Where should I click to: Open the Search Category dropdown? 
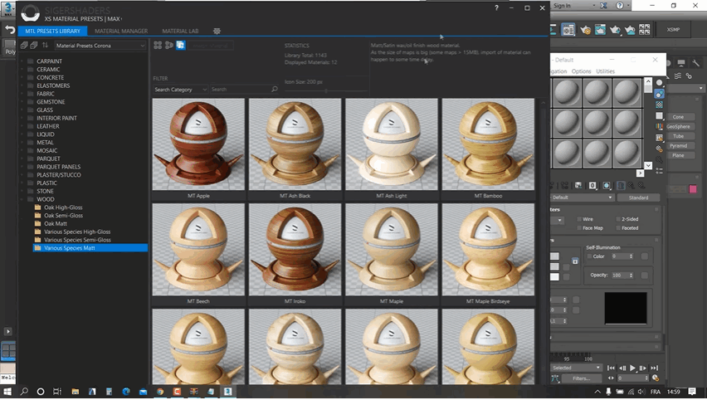(180, 89)
